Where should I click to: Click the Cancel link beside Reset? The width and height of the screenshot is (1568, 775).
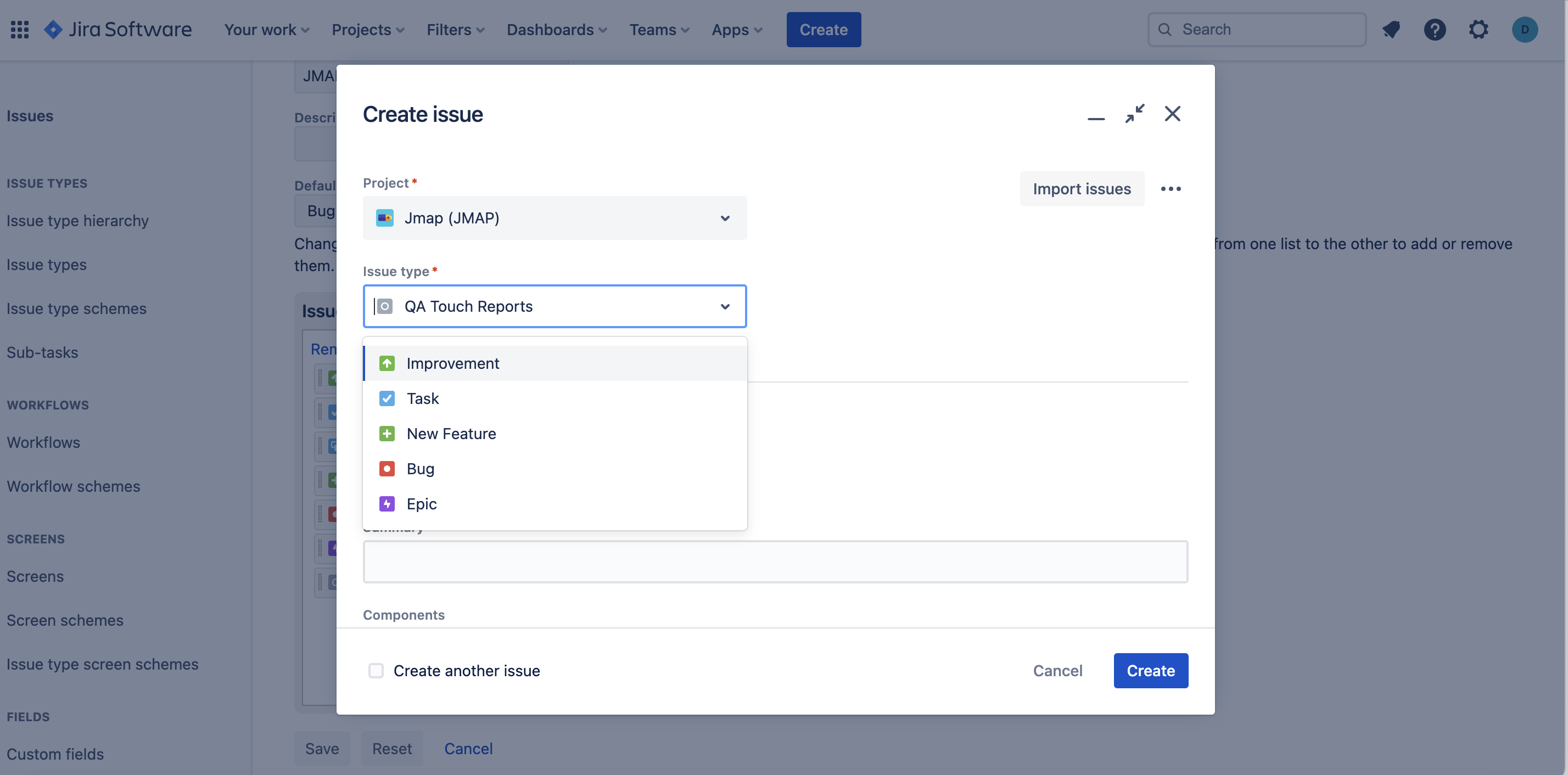tap(468, 748)
